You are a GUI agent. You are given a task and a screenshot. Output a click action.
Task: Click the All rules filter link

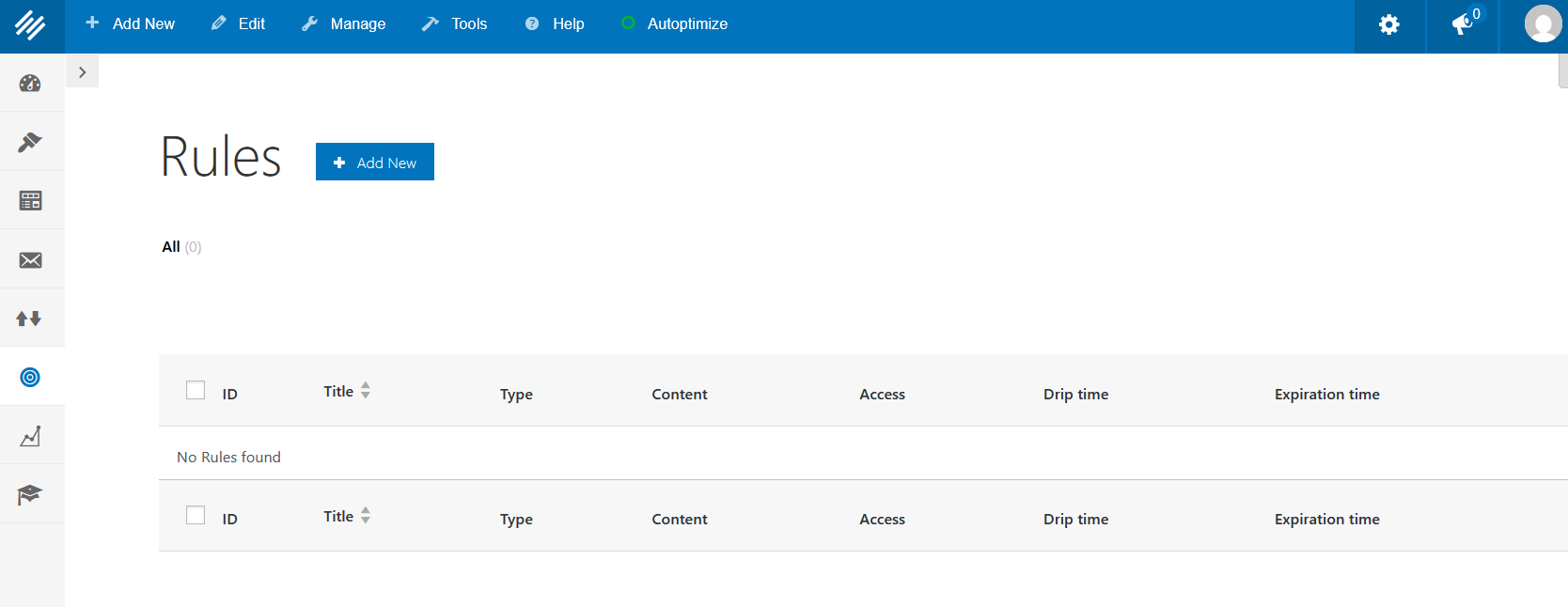(x=171, y=247)
